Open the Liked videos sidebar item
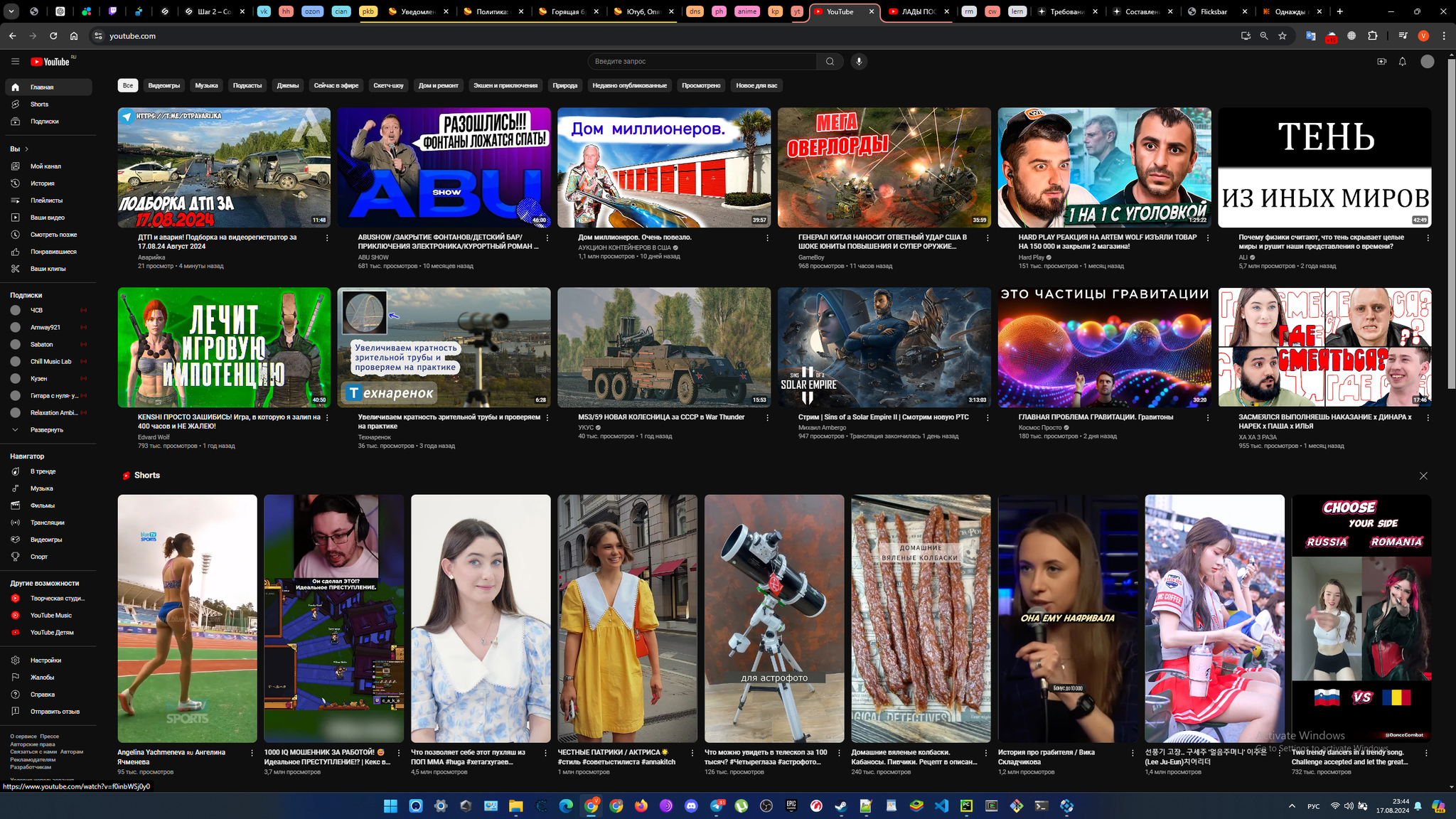 [x=53, y=252]
